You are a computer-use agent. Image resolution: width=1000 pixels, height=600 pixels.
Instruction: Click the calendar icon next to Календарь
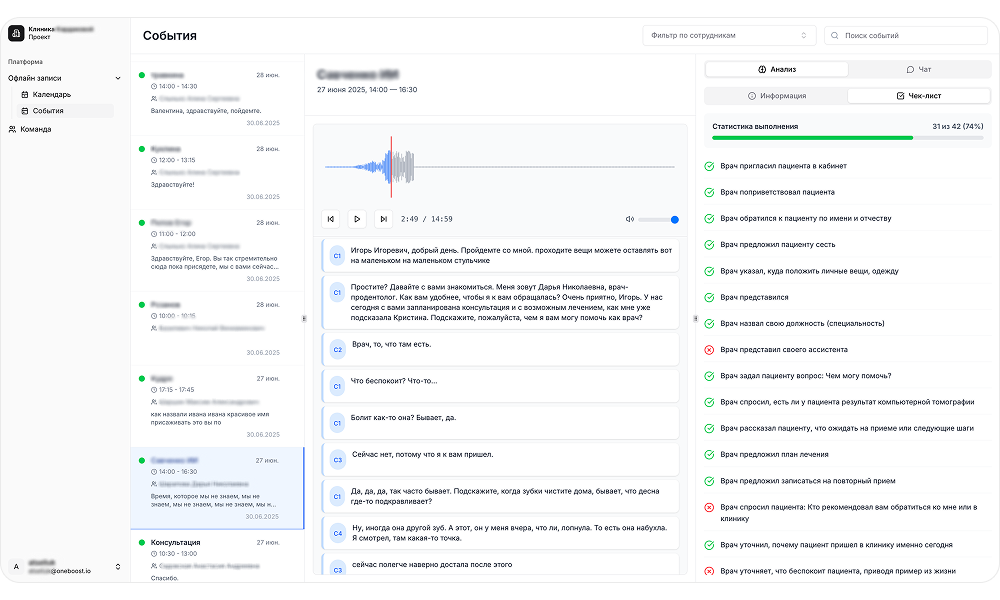[x=25, y=94]
